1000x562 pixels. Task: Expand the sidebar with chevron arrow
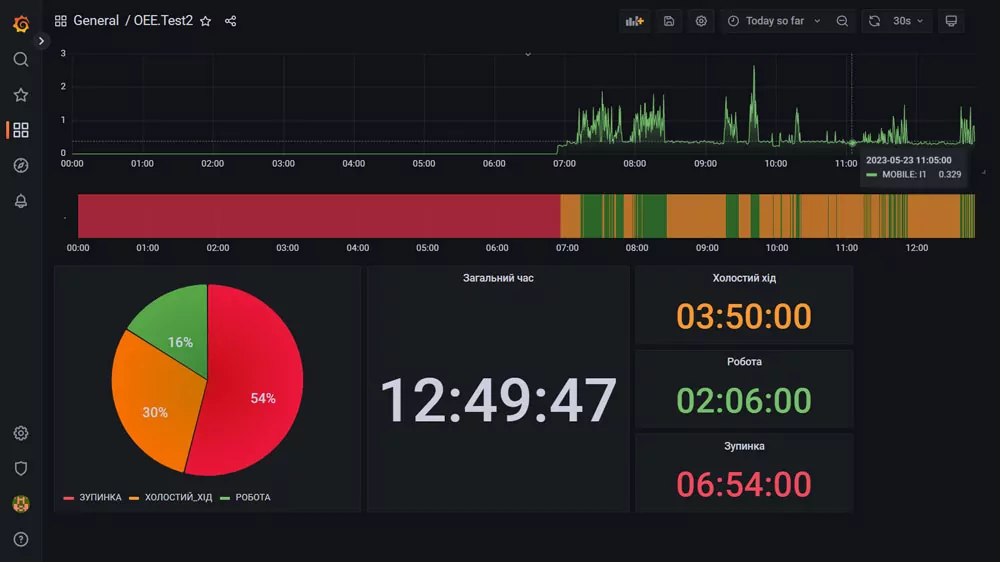(41, 41)
